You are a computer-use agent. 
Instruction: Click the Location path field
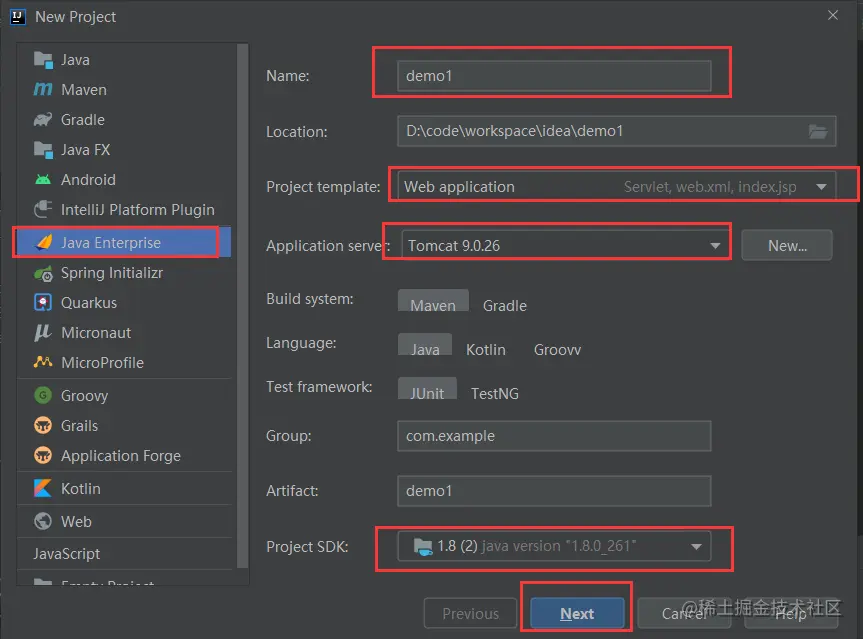tap(616, 131)
